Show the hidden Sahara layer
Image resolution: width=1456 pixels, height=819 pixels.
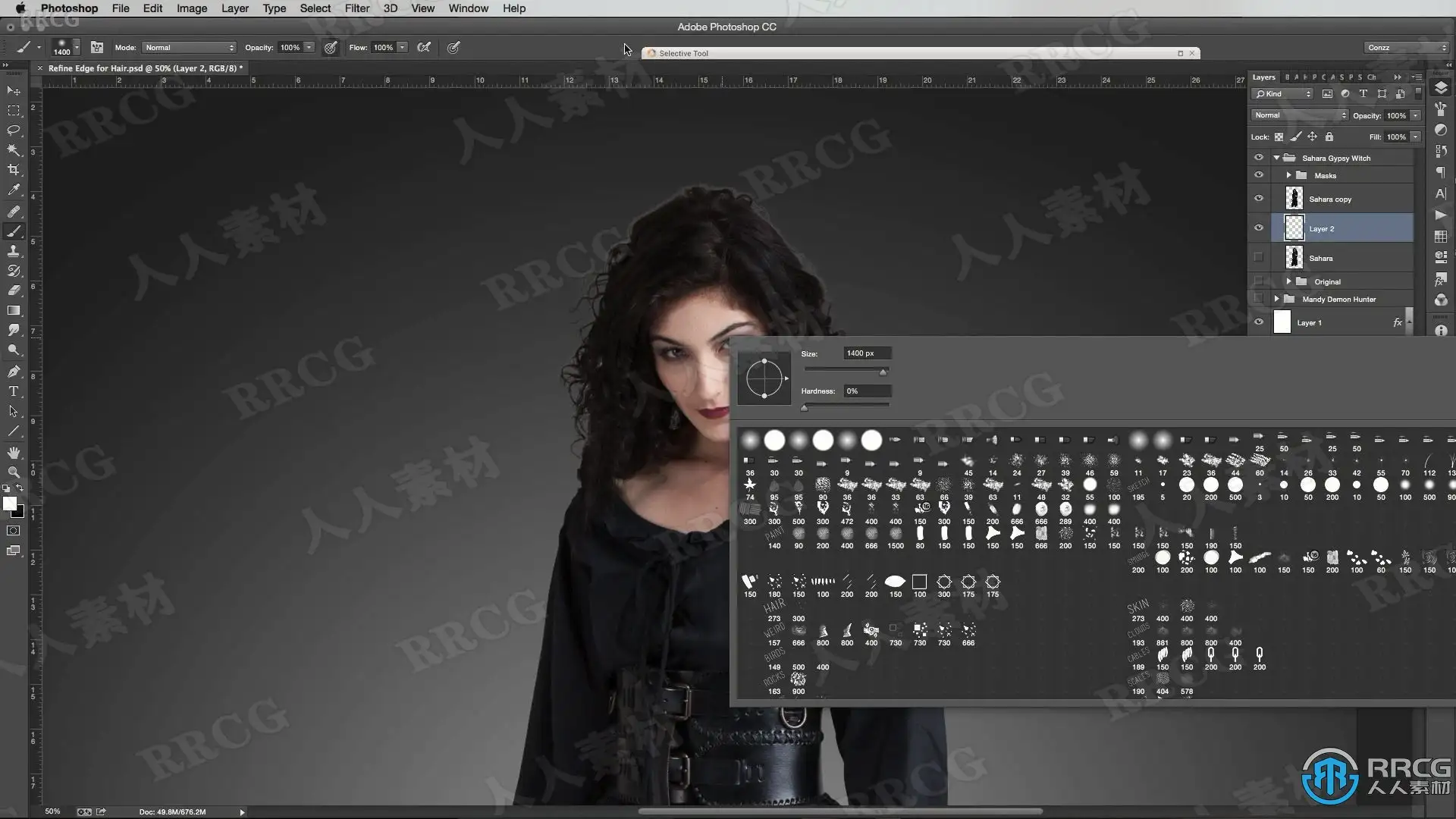(1259, 258)
